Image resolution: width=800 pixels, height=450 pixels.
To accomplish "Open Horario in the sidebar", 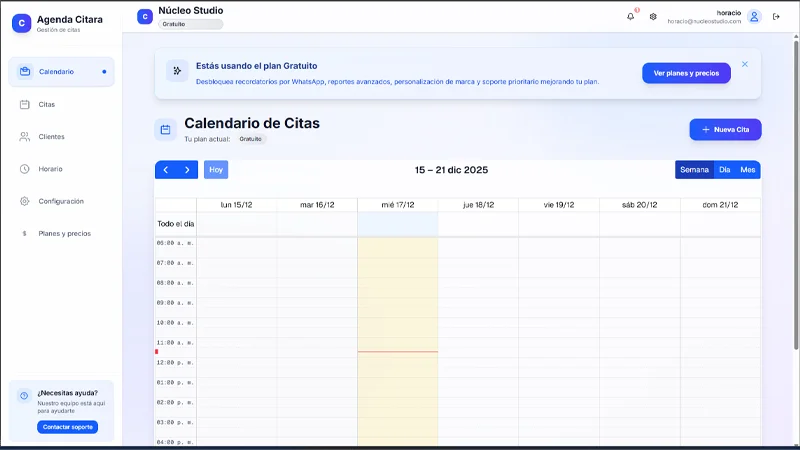I will [x=61, y=169].
